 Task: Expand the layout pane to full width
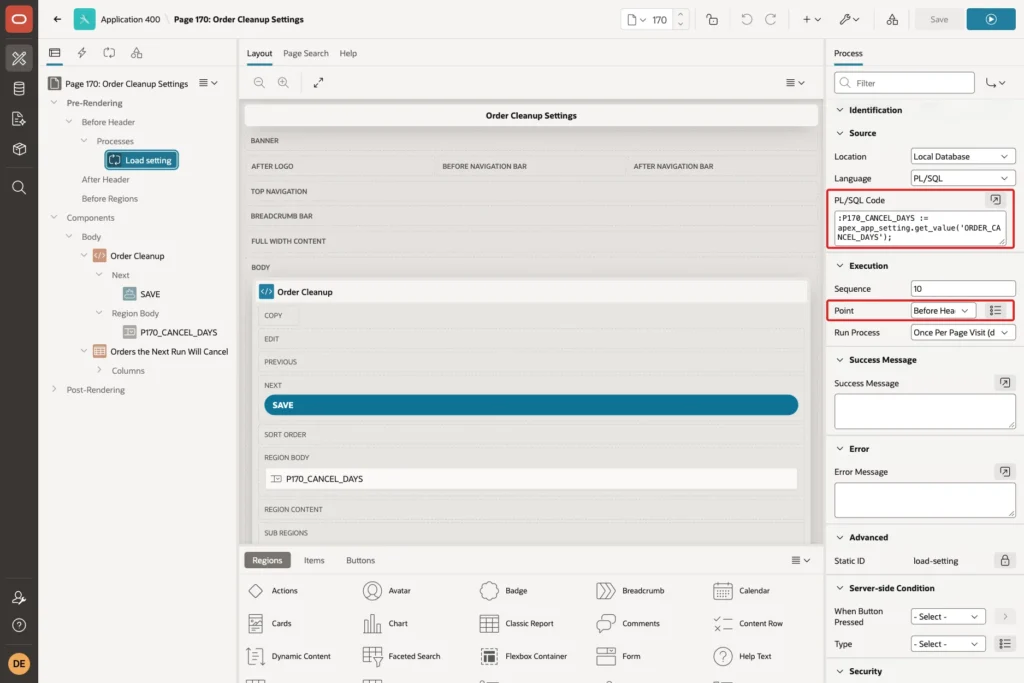(318, 83)
